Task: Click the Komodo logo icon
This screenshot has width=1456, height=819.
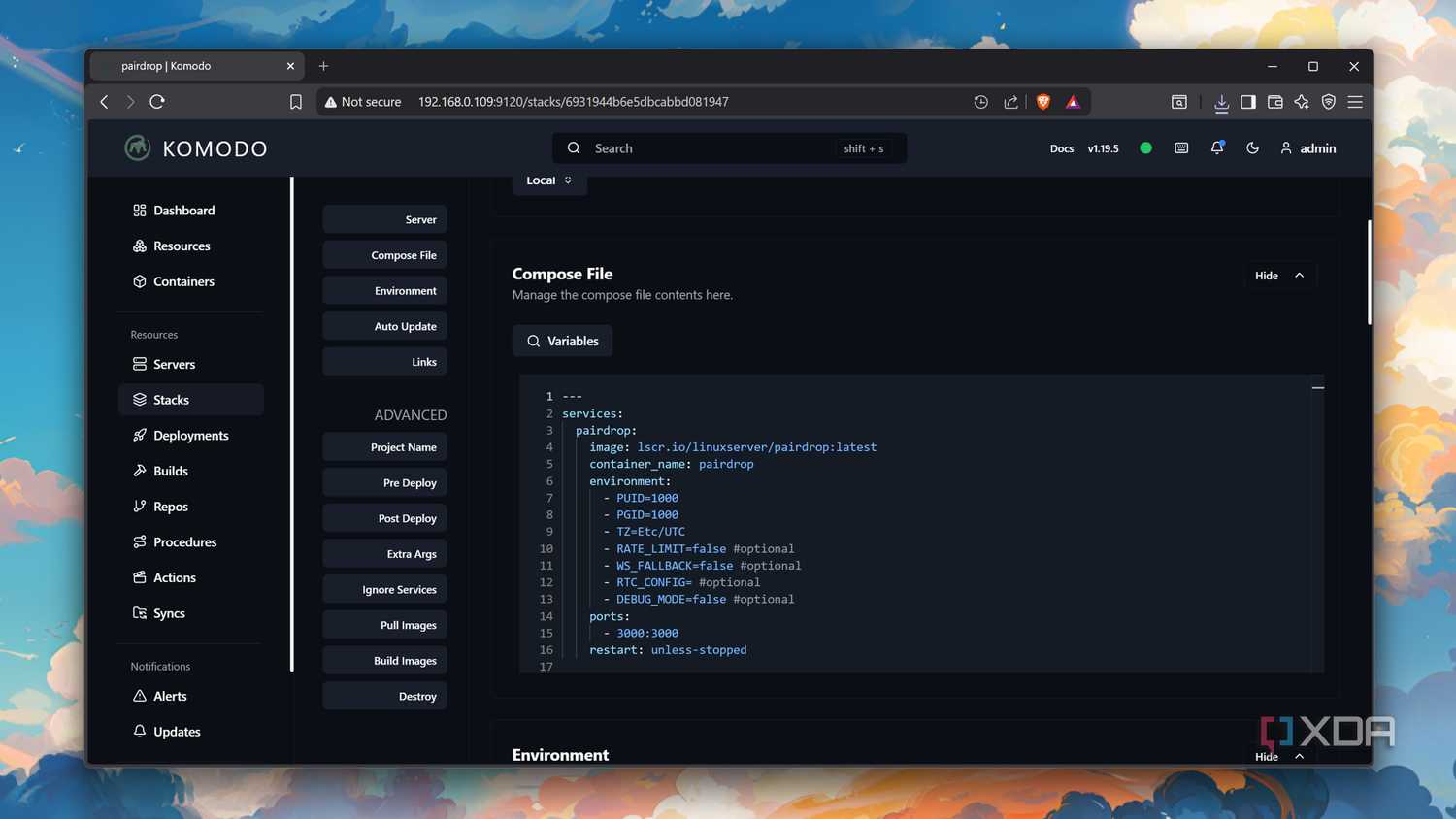Action: point(137,147)
